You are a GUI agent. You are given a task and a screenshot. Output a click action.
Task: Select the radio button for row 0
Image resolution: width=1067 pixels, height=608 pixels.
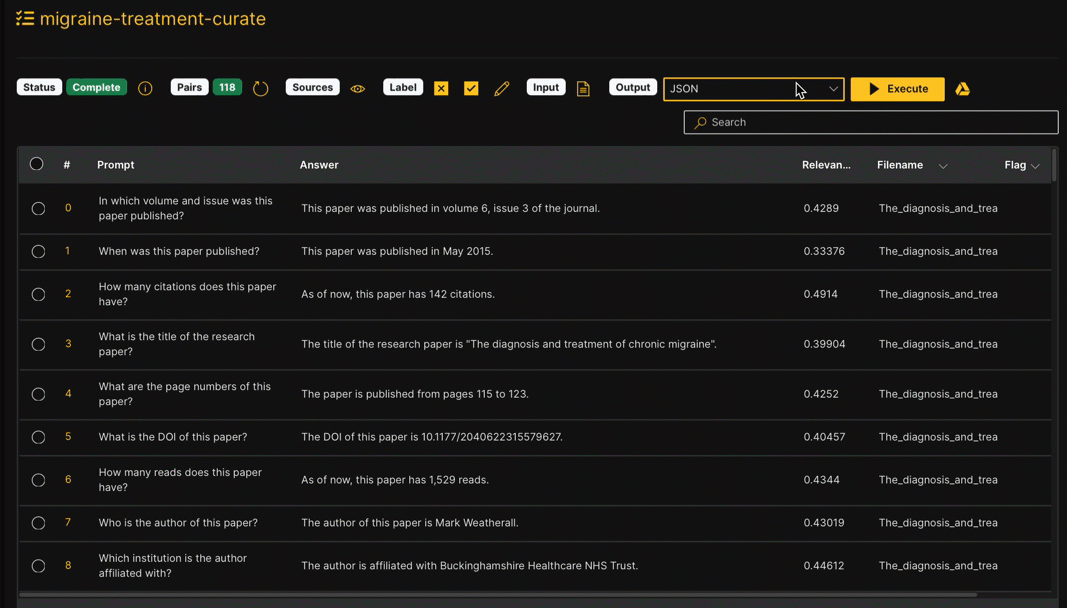[x=38, y=209]
